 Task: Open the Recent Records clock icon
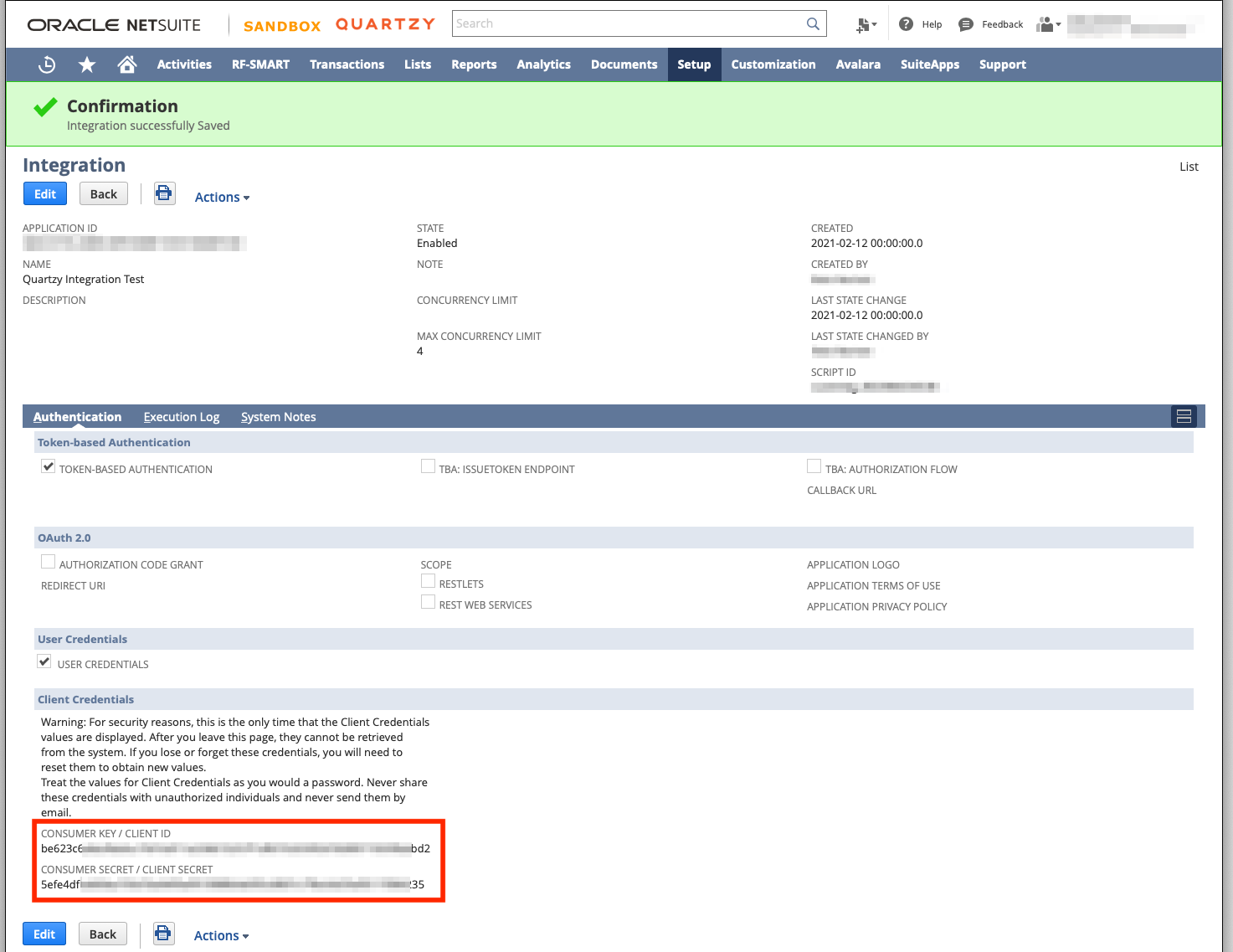47,64
